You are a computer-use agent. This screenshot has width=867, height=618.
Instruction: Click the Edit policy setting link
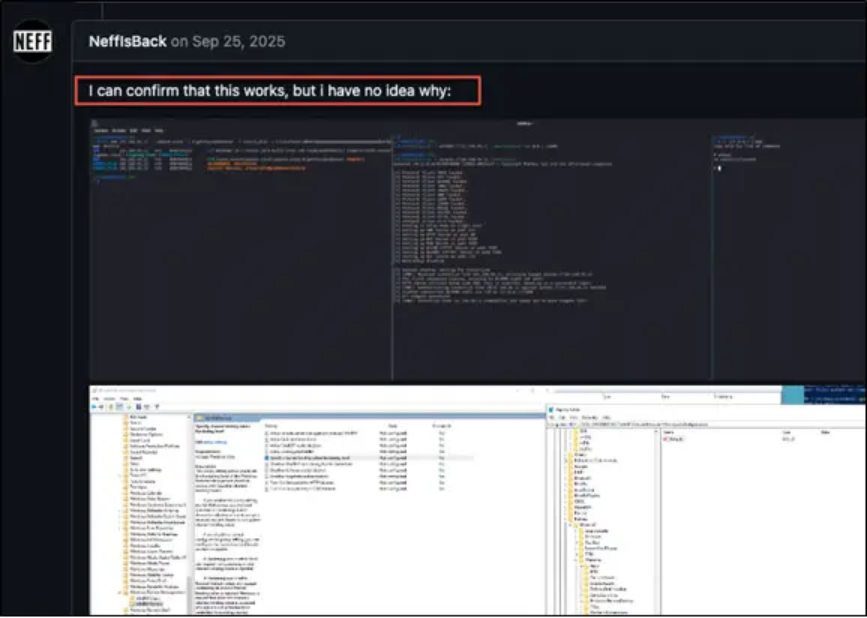coord(213,442)
